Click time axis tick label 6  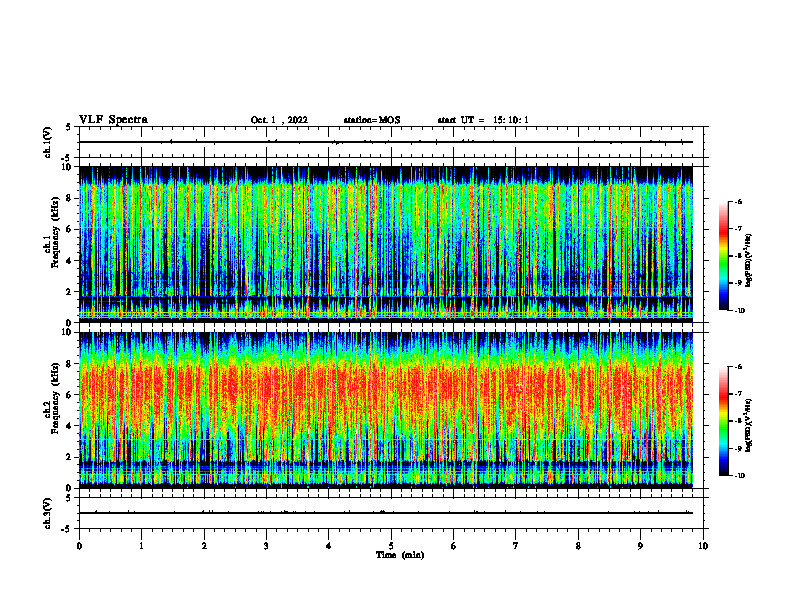(454, 546)
